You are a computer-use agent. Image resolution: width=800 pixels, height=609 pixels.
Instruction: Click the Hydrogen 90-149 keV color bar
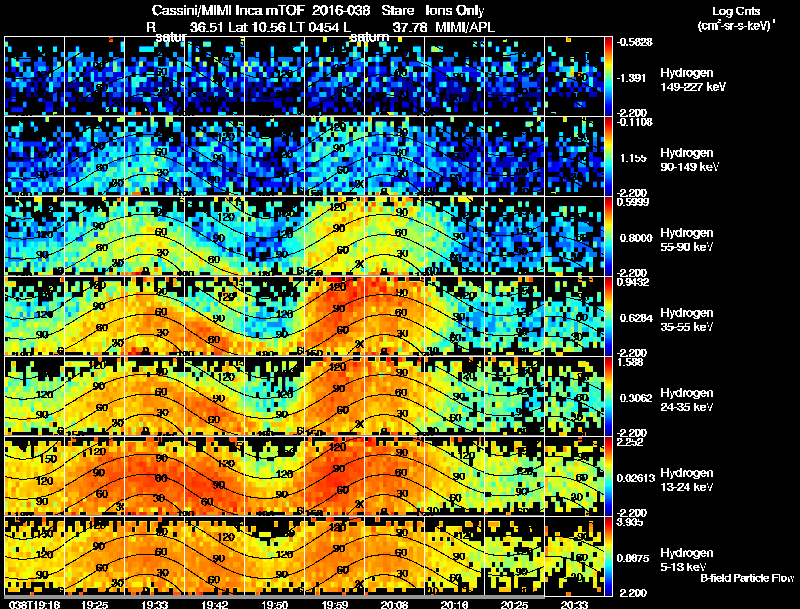click(608, 157)
